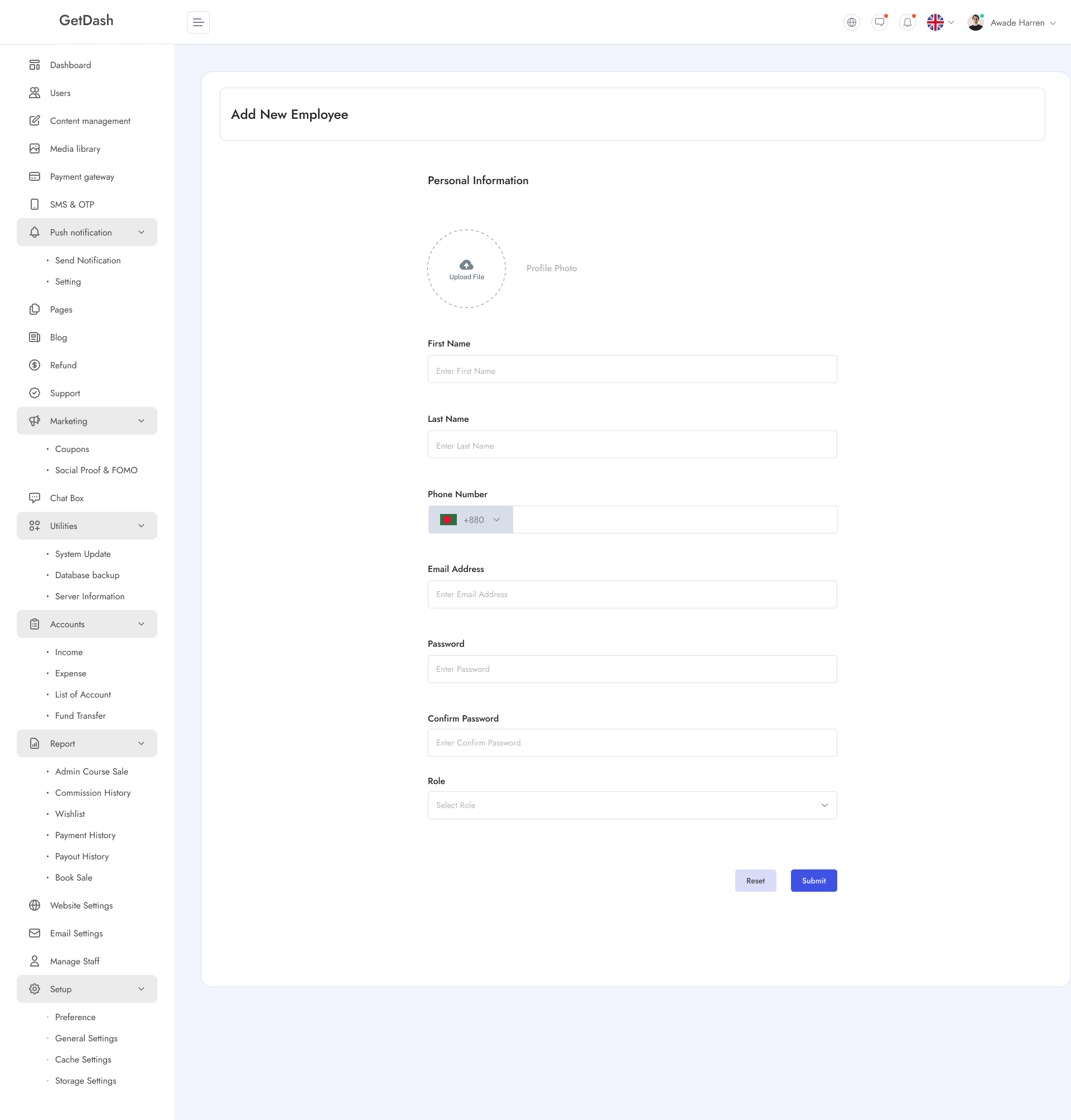
Task: Select the Website Settings globe icon
Action: pyautogui.click(x=34, y=905)
